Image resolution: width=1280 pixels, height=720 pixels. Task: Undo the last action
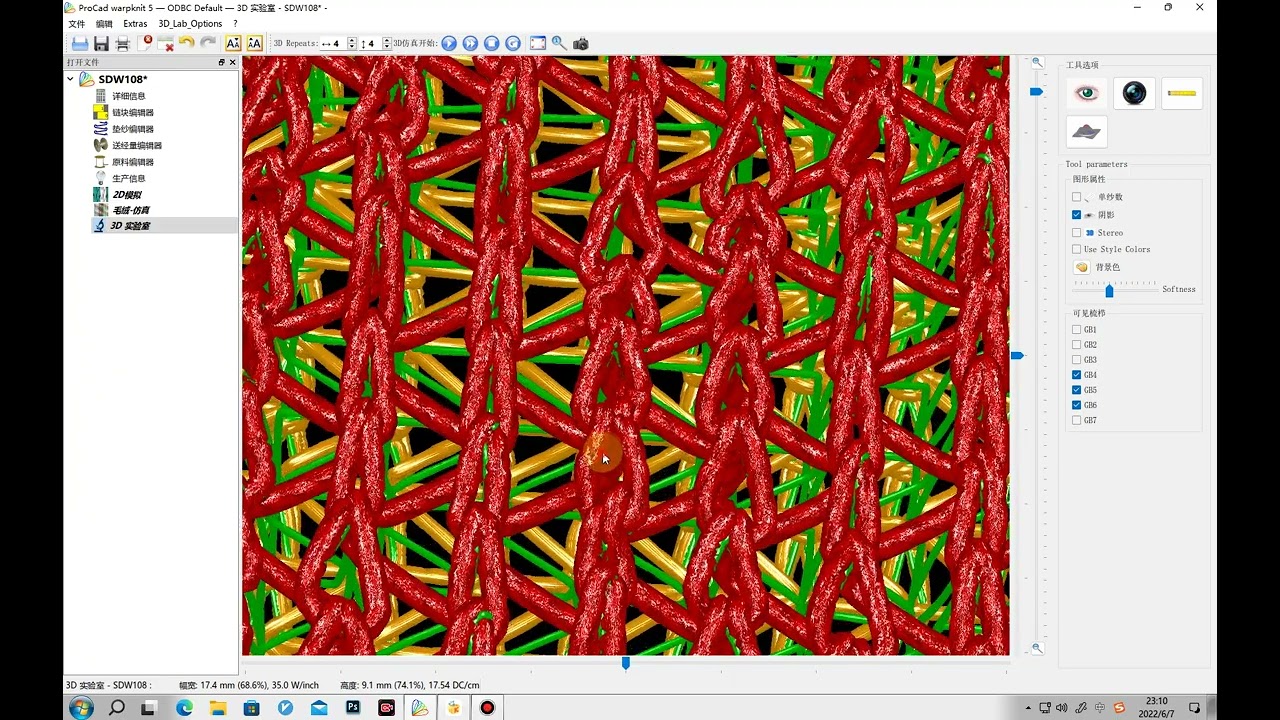pos(187,43)
